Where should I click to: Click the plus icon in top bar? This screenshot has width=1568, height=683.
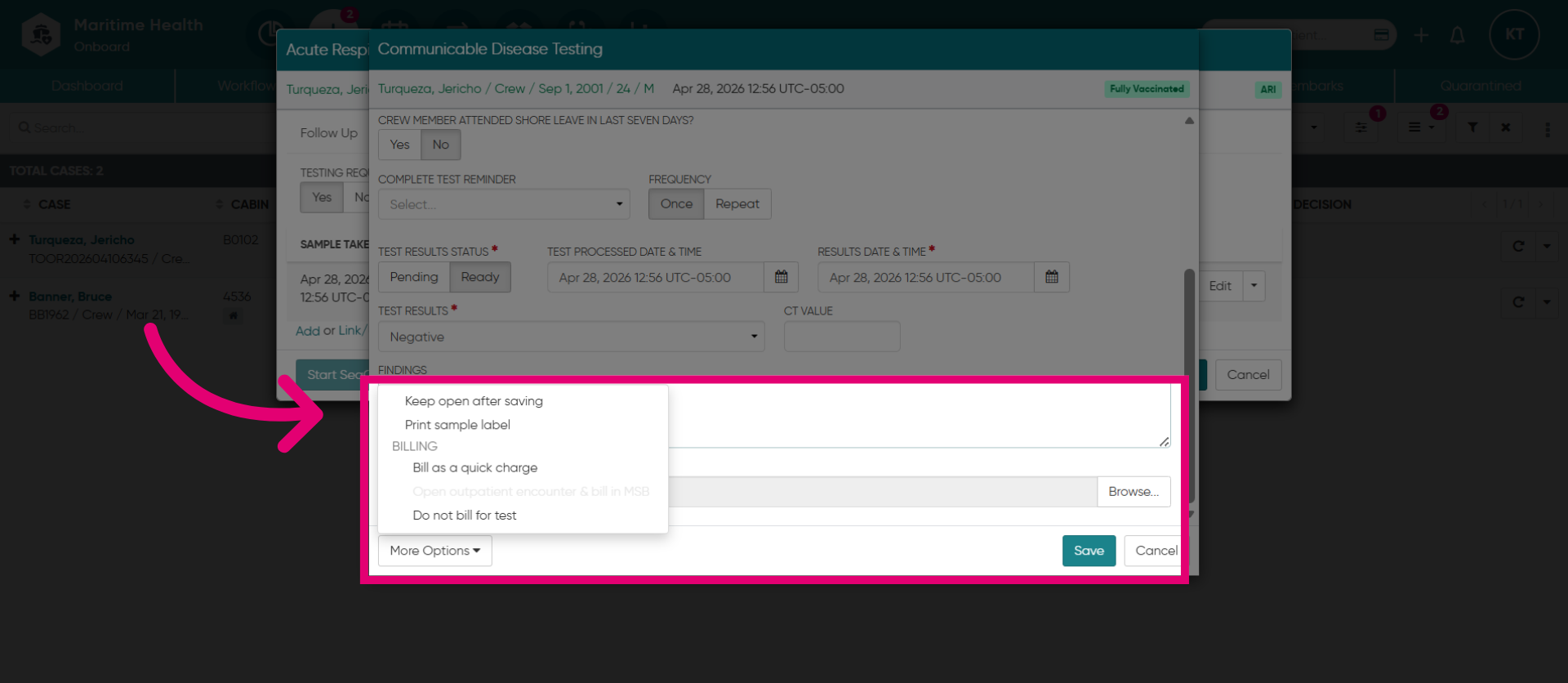(1422, 35)
